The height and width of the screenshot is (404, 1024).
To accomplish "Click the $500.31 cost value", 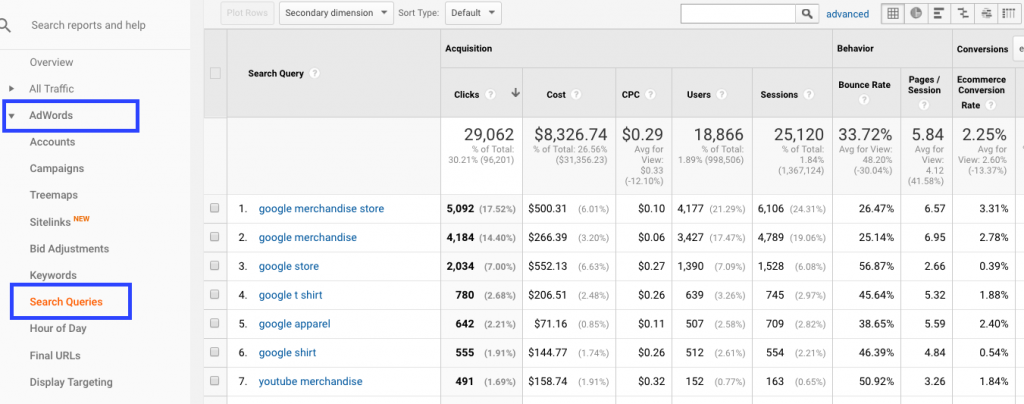I will tap(547, 208).
